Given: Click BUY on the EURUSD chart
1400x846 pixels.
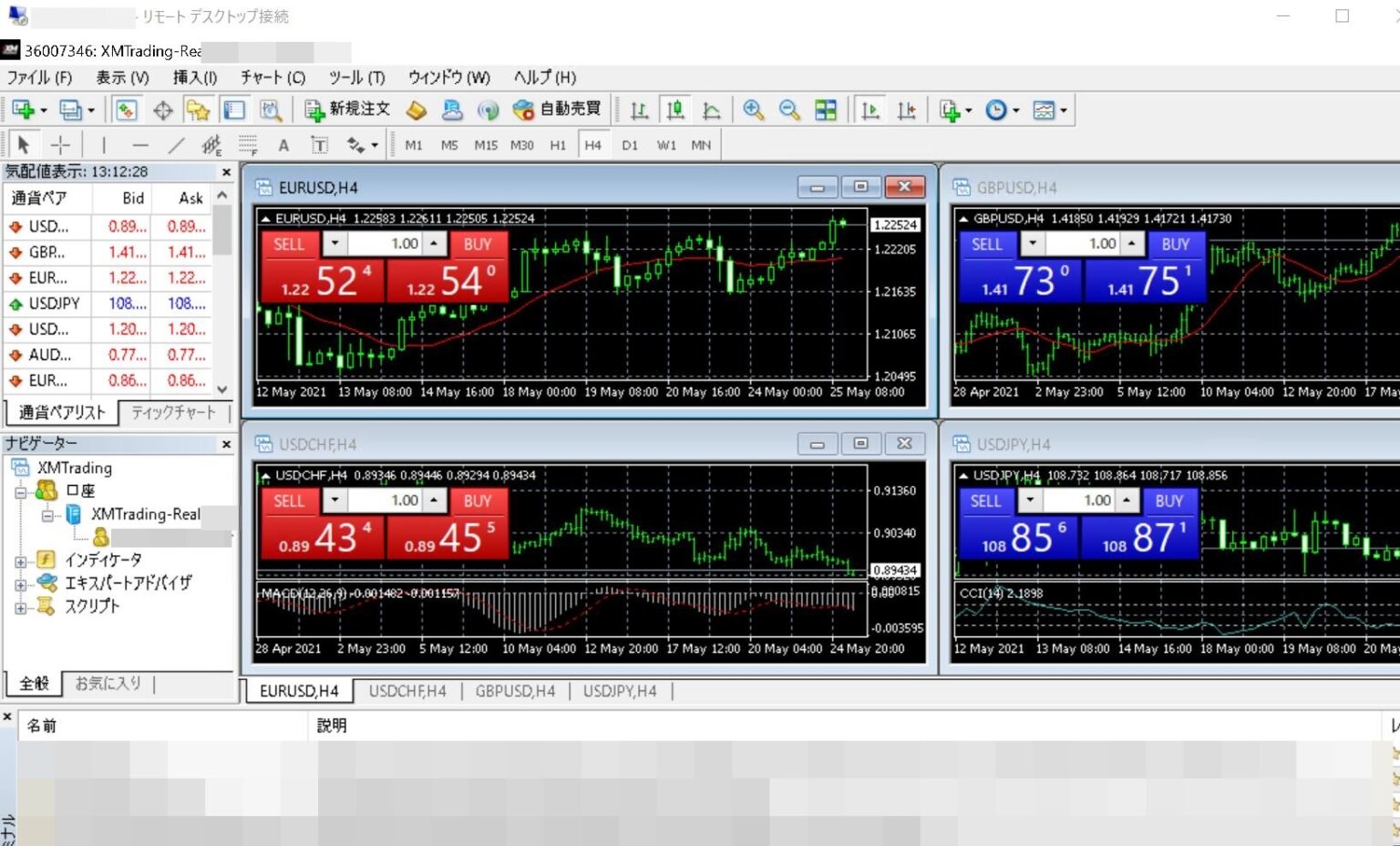Looking at the screenshot, I should pos(478,244).
